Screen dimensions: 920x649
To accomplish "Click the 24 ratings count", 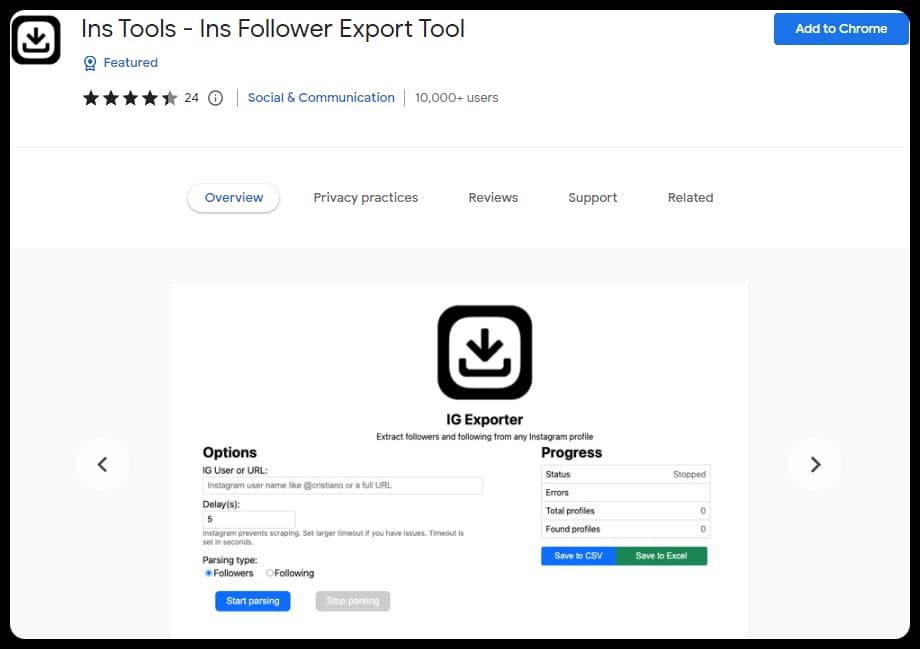I will click(x=191, y=98).
